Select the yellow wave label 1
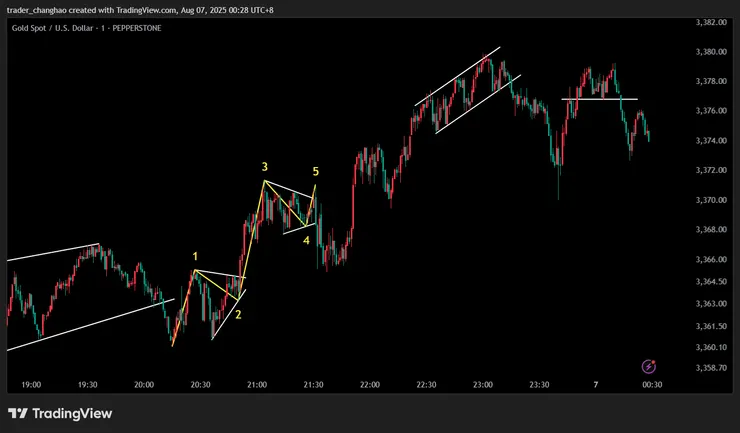The width and height of the screenshot is (740, 433). (195, 256)
